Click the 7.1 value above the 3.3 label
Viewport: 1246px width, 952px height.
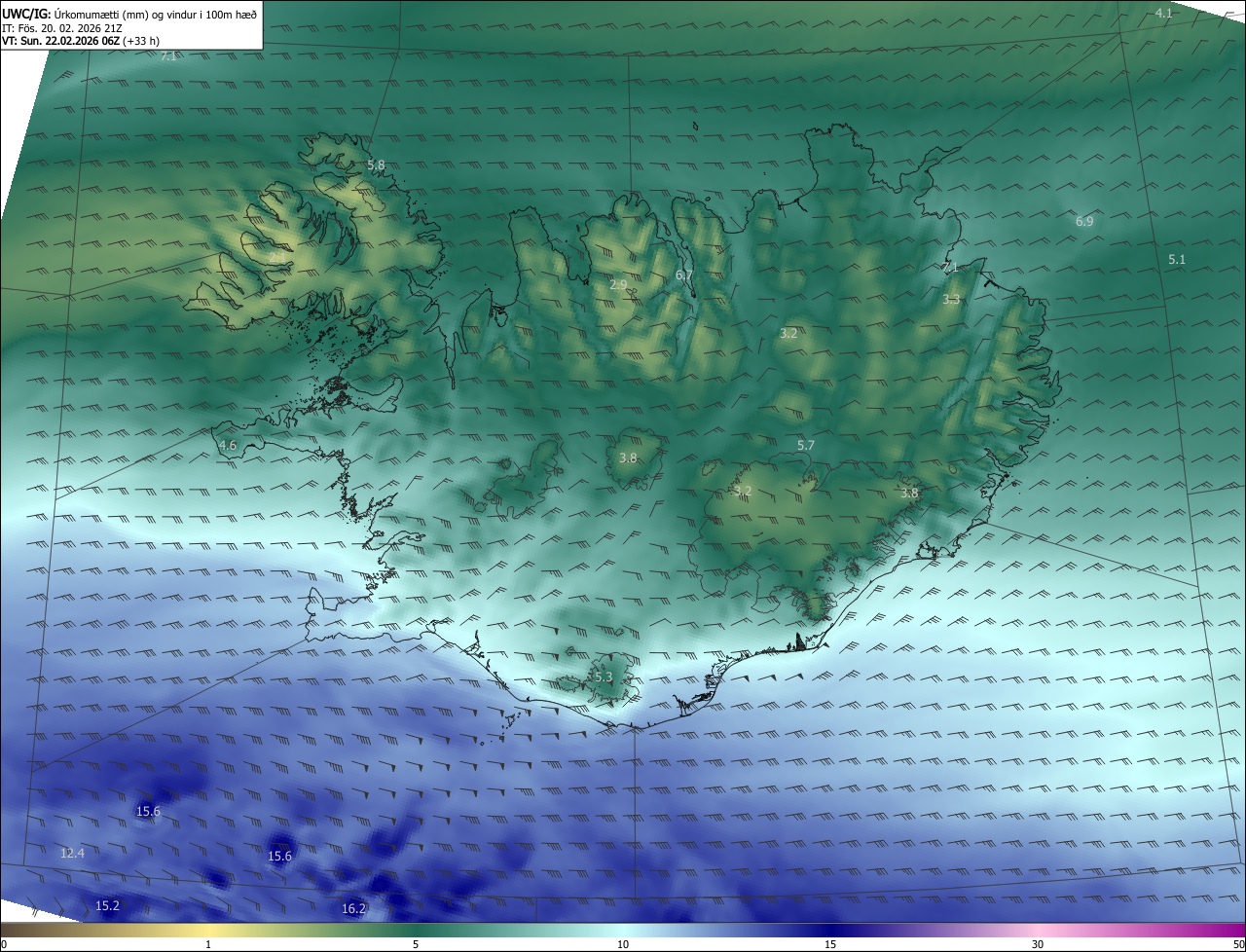950,267
